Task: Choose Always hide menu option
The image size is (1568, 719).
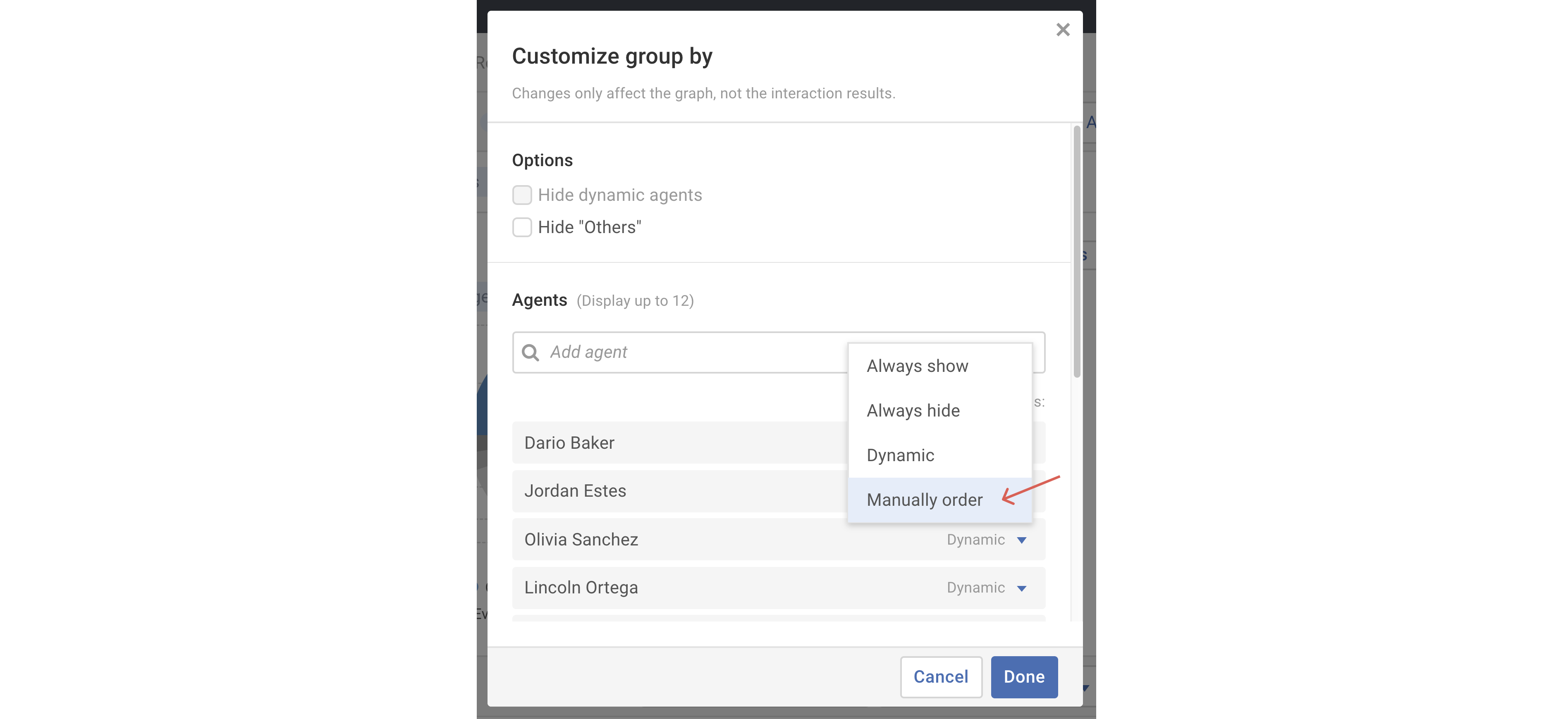Action: 913,411
